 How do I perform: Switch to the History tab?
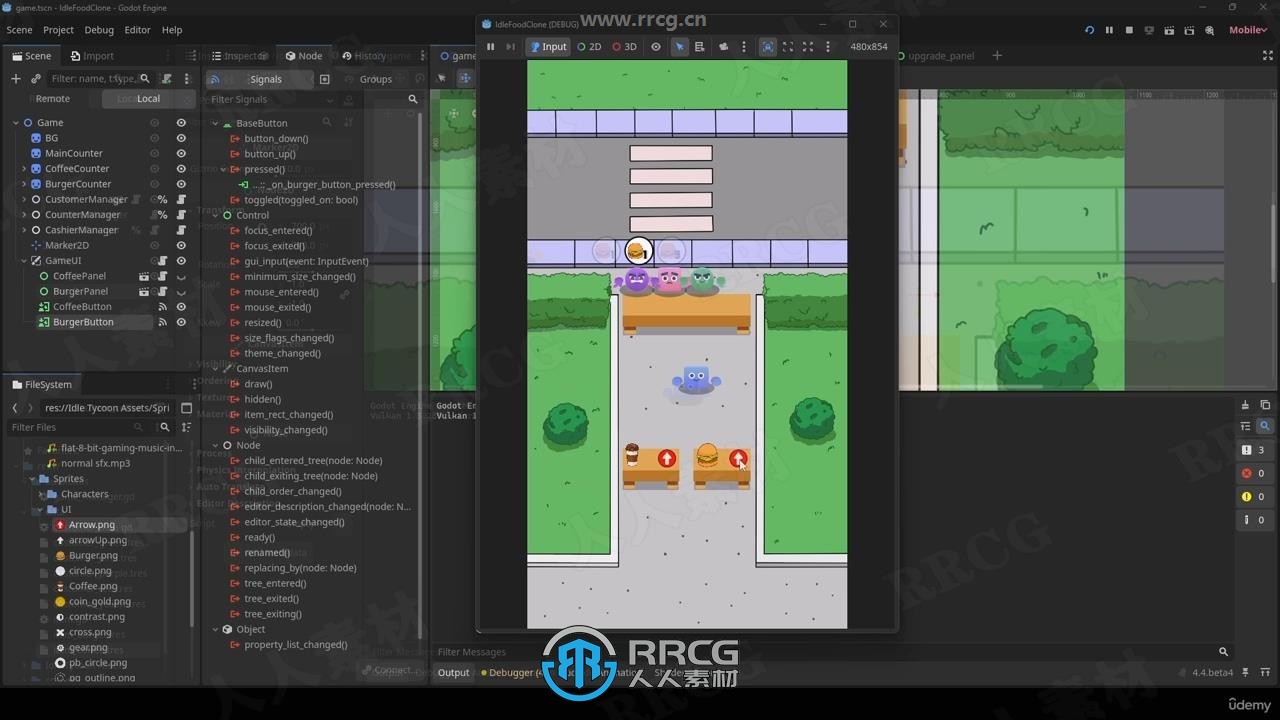pyautogui.click(x=363, y=56)
